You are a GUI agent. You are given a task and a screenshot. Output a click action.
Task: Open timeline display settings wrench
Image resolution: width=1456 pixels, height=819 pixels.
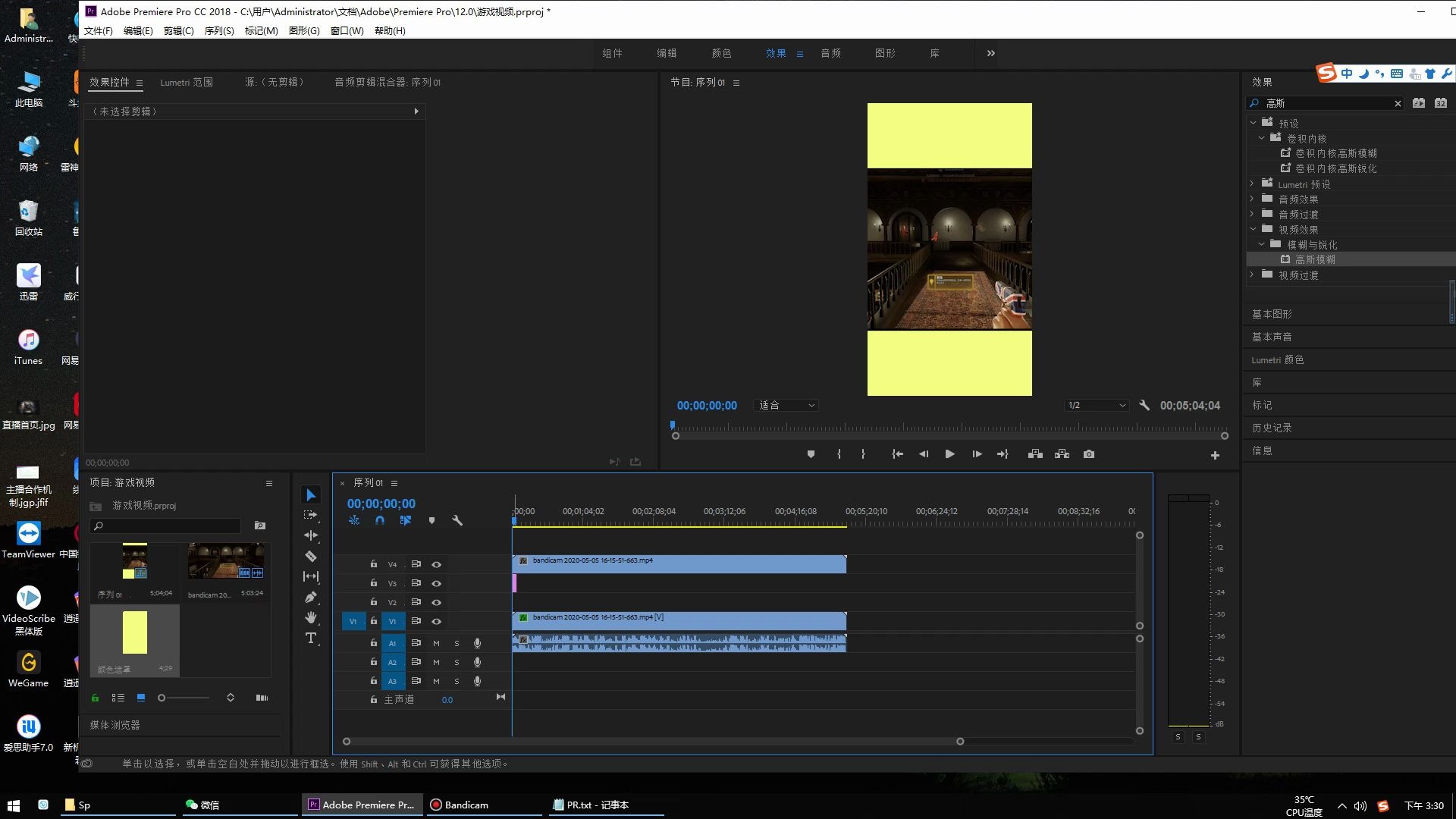457,520
